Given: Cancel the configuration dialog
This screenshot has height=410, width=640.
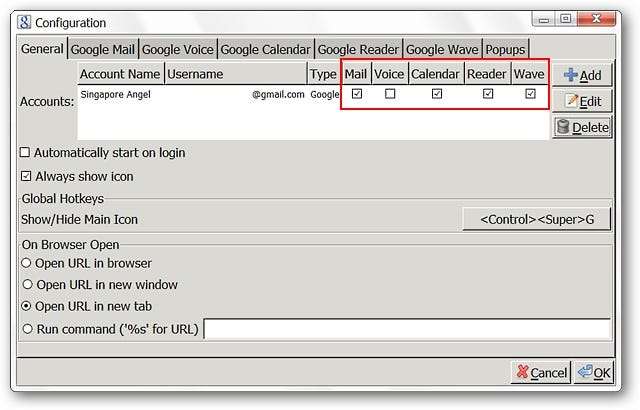Looking at the screenshot, I should pyautogui.click(x=541, y=372).
